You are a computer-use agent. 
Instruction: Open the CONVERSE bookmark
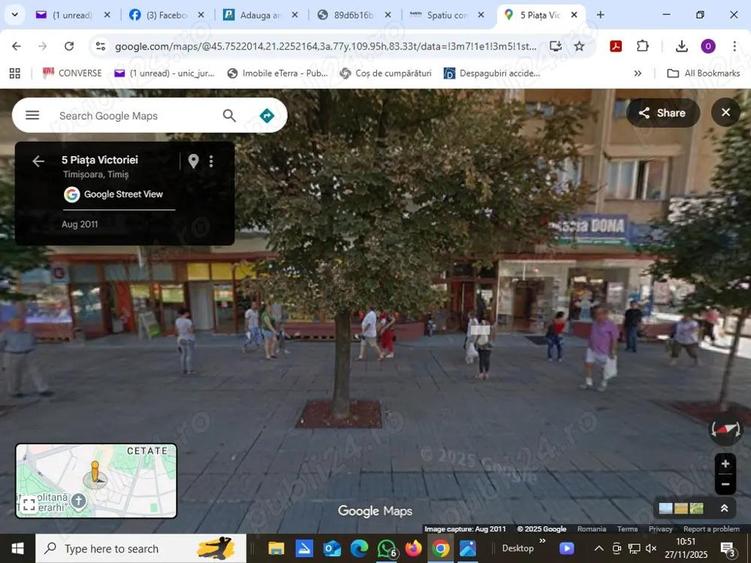click(72, 73)
